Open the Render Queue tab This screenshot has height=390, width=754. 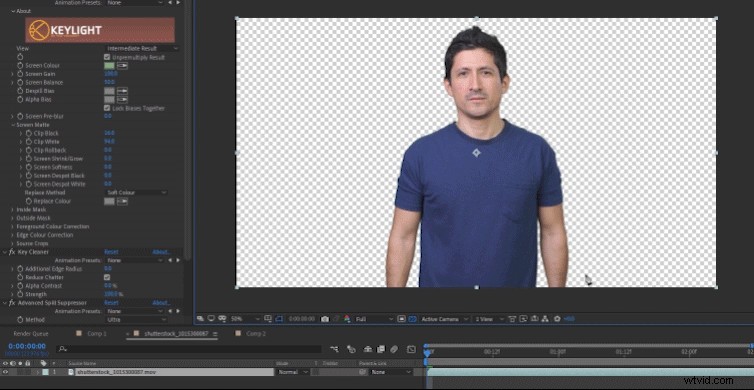pyautogui.click(x=31, y=334)
